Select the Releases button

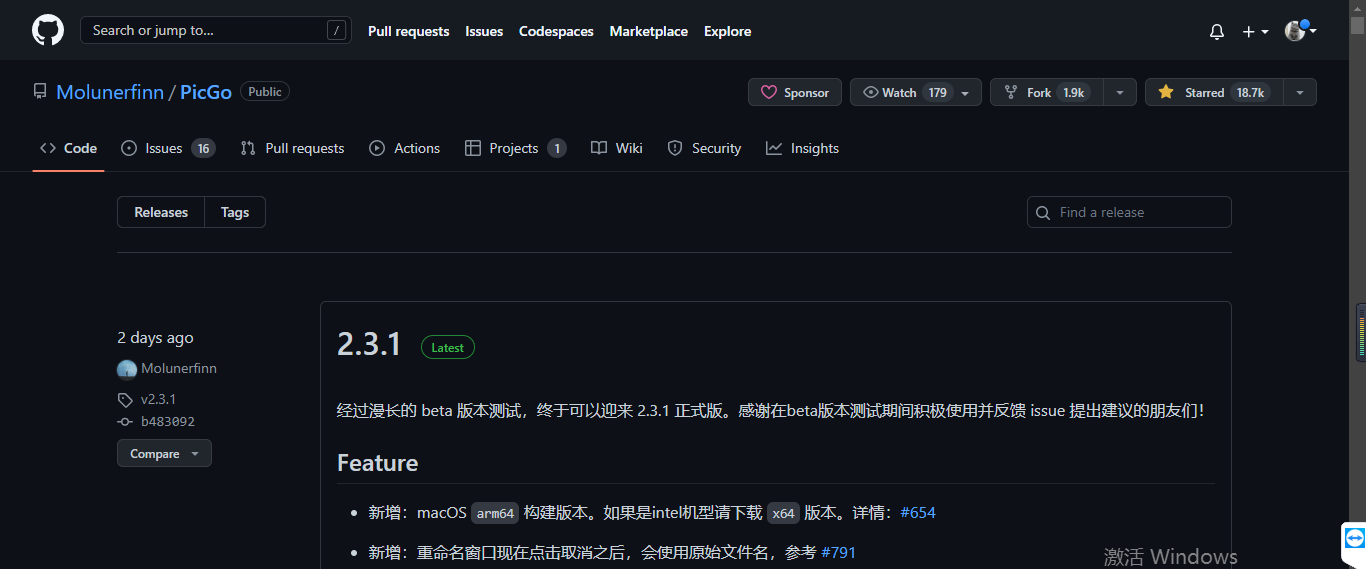161,212
